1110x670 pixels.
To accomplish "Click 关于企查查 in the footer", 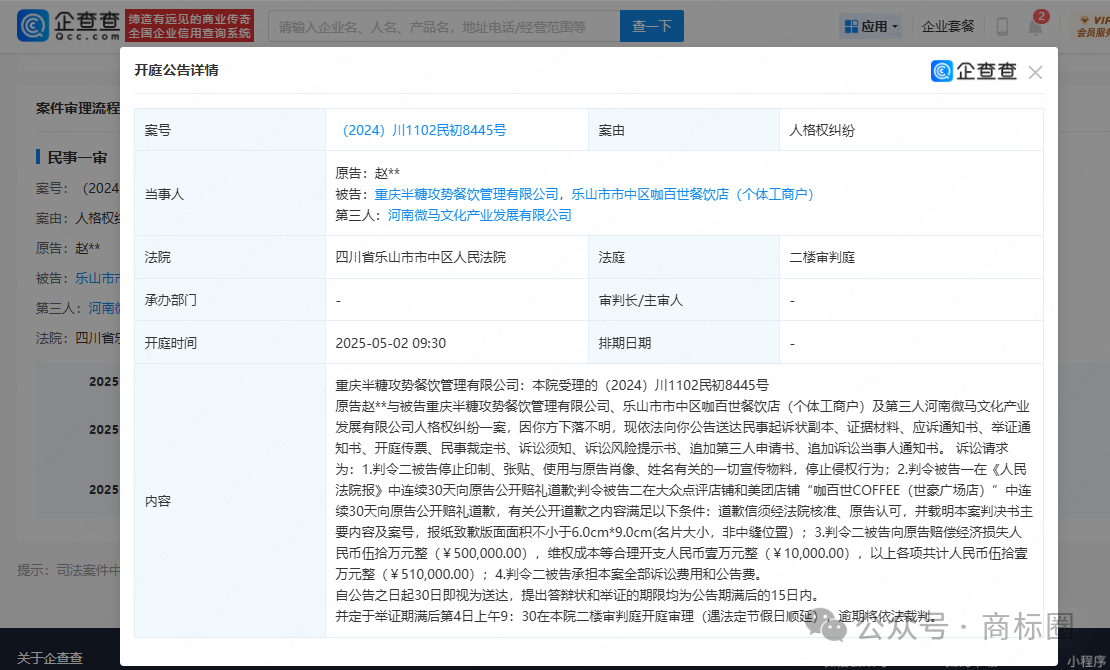I will 50,658.
